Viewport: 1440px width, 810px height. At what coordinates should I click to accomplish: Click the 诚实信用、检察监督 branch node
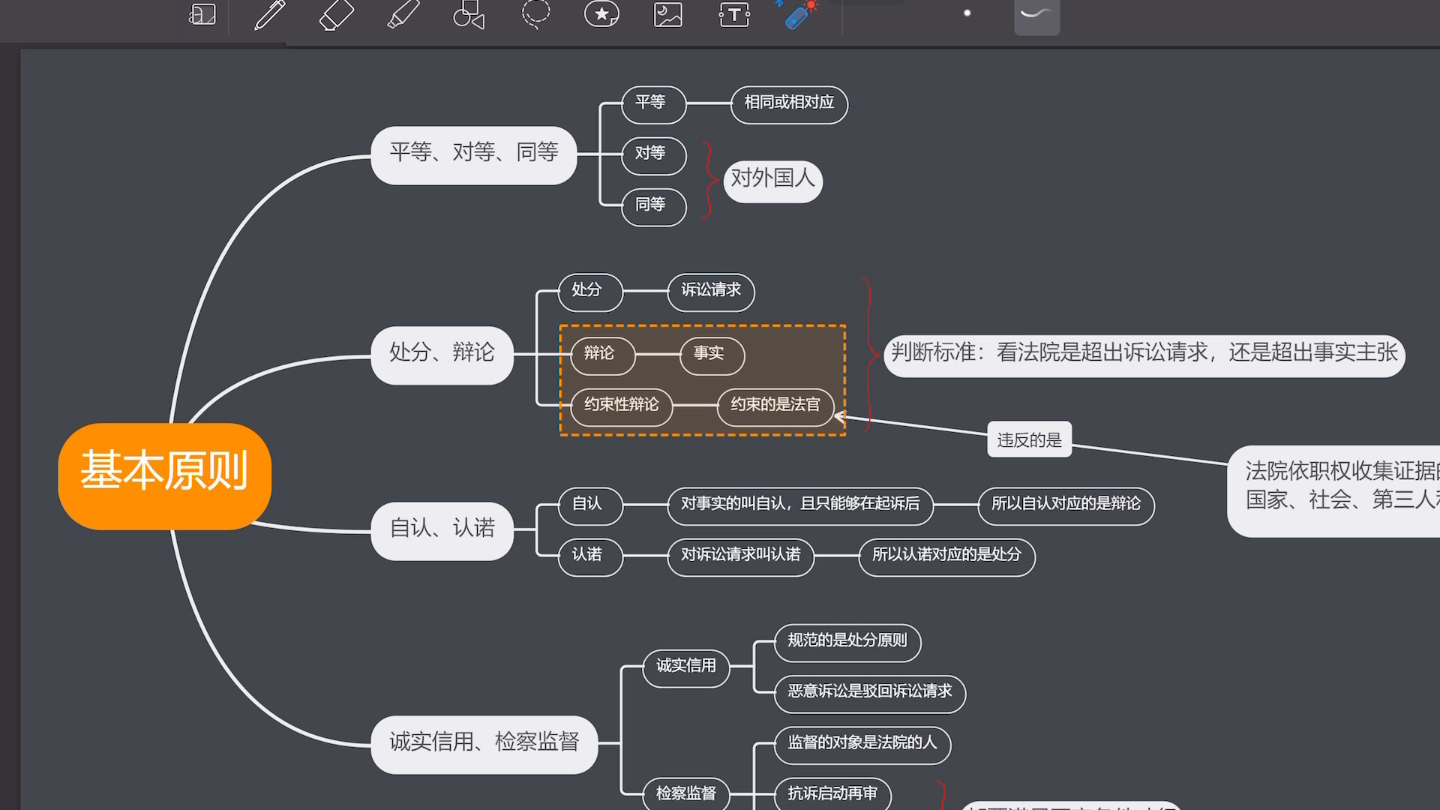pos(485,744)
